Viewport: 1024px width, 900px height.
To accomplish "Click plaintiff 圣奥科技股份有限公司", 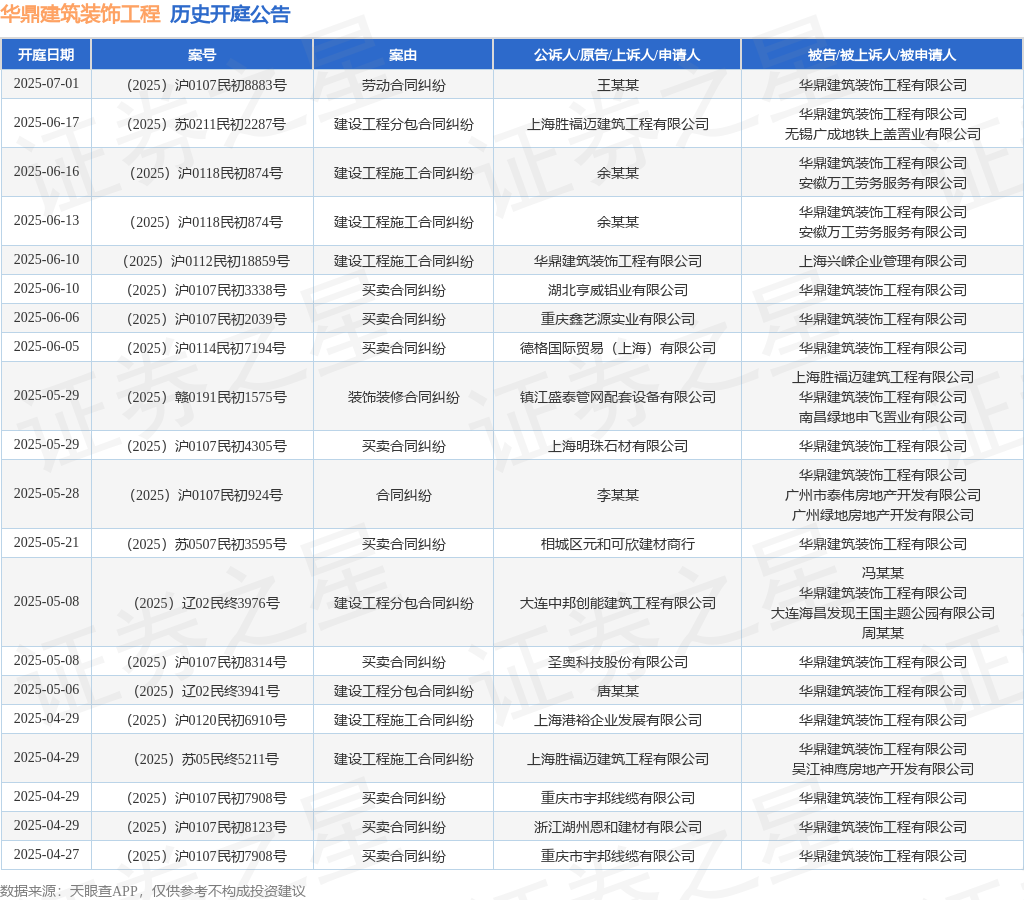I will 618,662.
